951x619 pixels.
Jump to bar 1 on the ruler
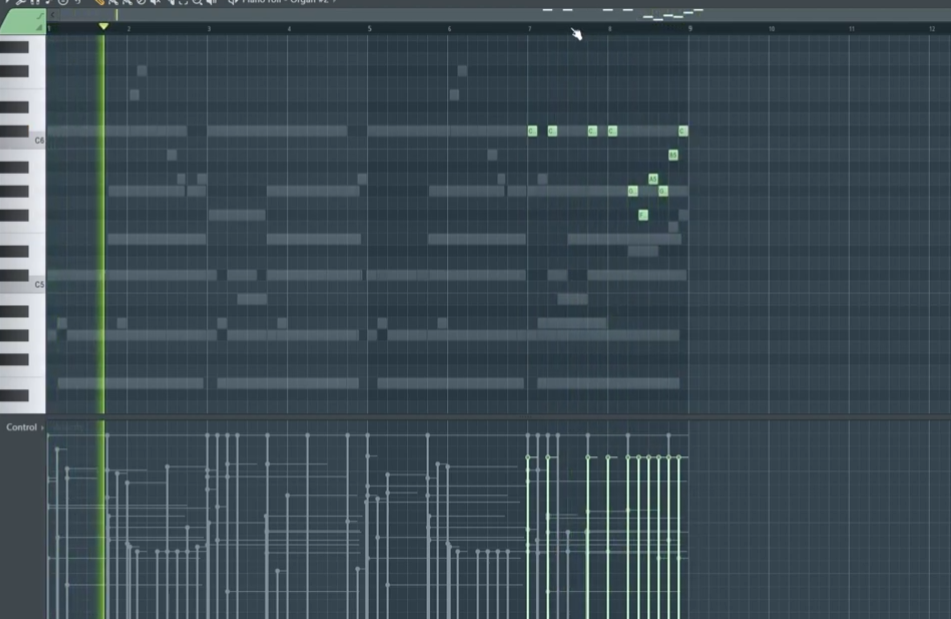click(x=49, y=28)
